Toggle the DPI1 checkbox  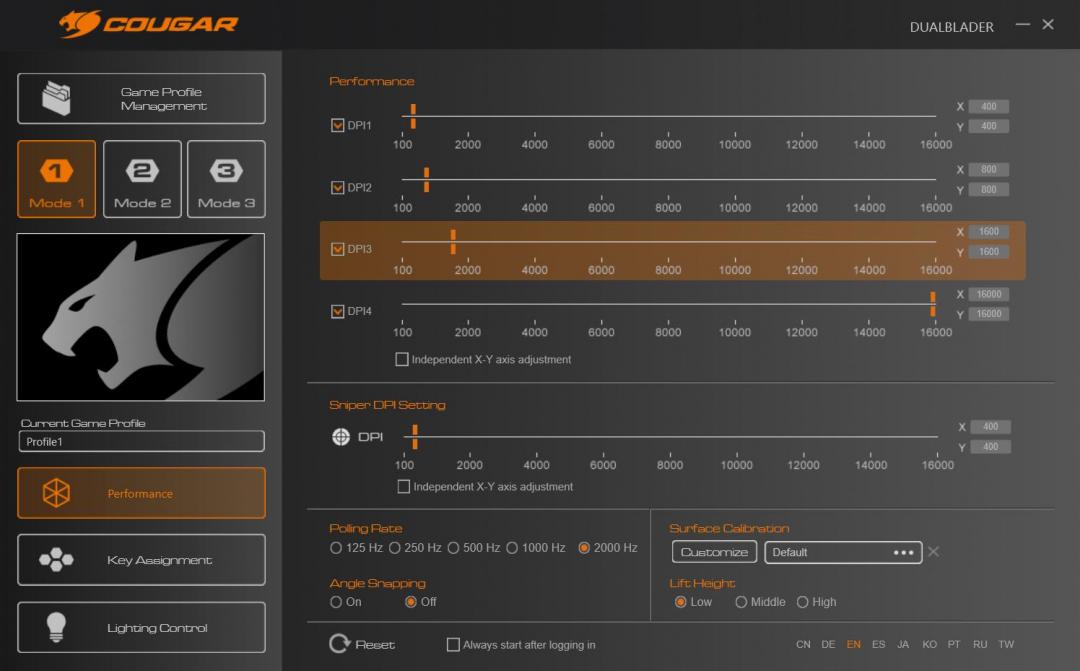[338, 125]
